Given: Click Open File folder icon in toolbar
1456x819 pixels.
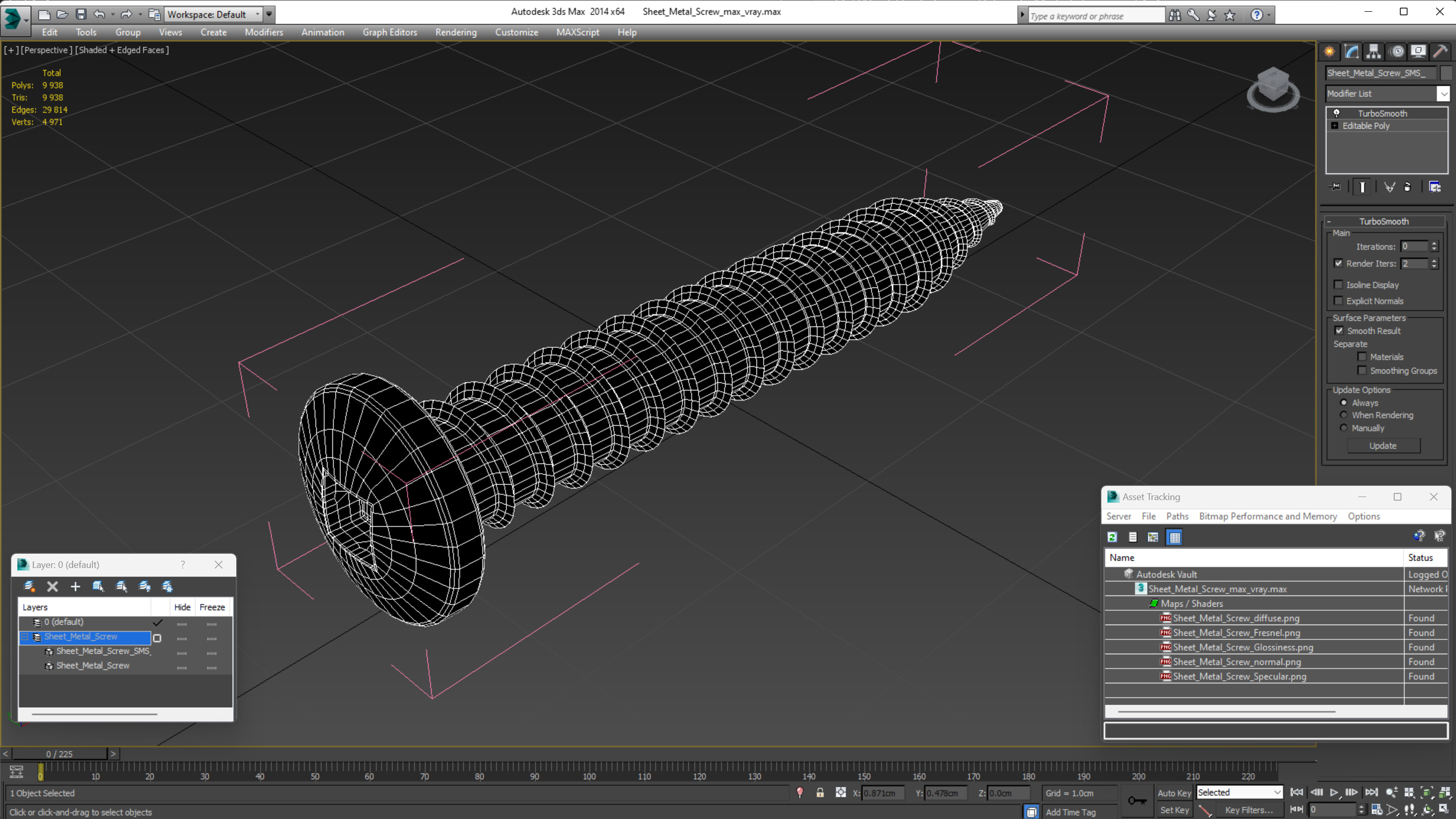Looking at the screenshot, I should (x=62, y=14).
